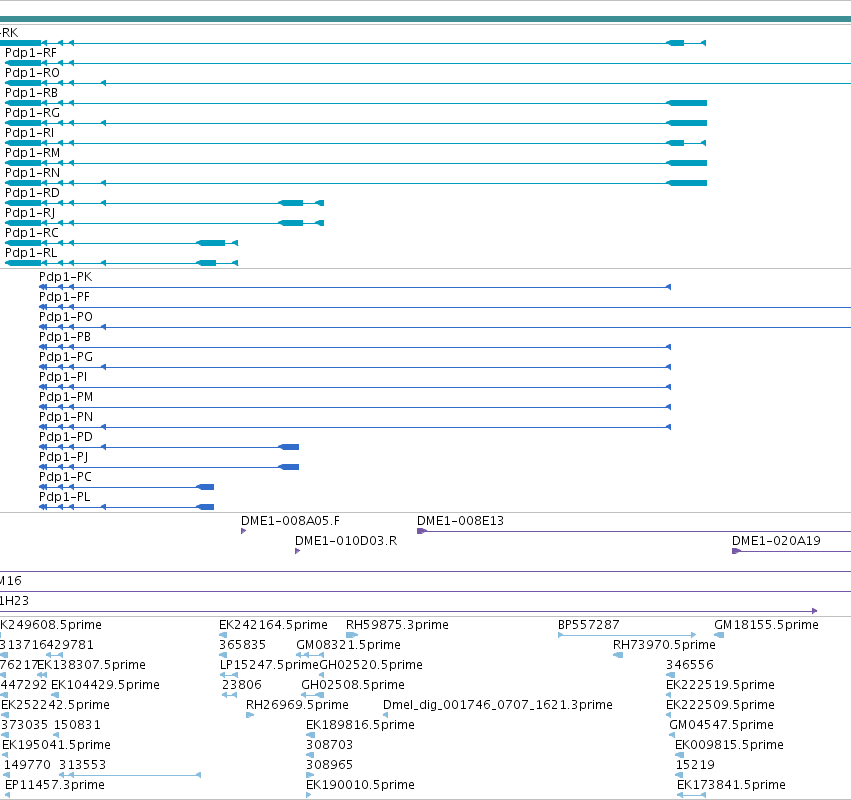This screenshot has width=851, height=800.
Task: Click the LP15247.5prime EST label
Action: point(269,665)
